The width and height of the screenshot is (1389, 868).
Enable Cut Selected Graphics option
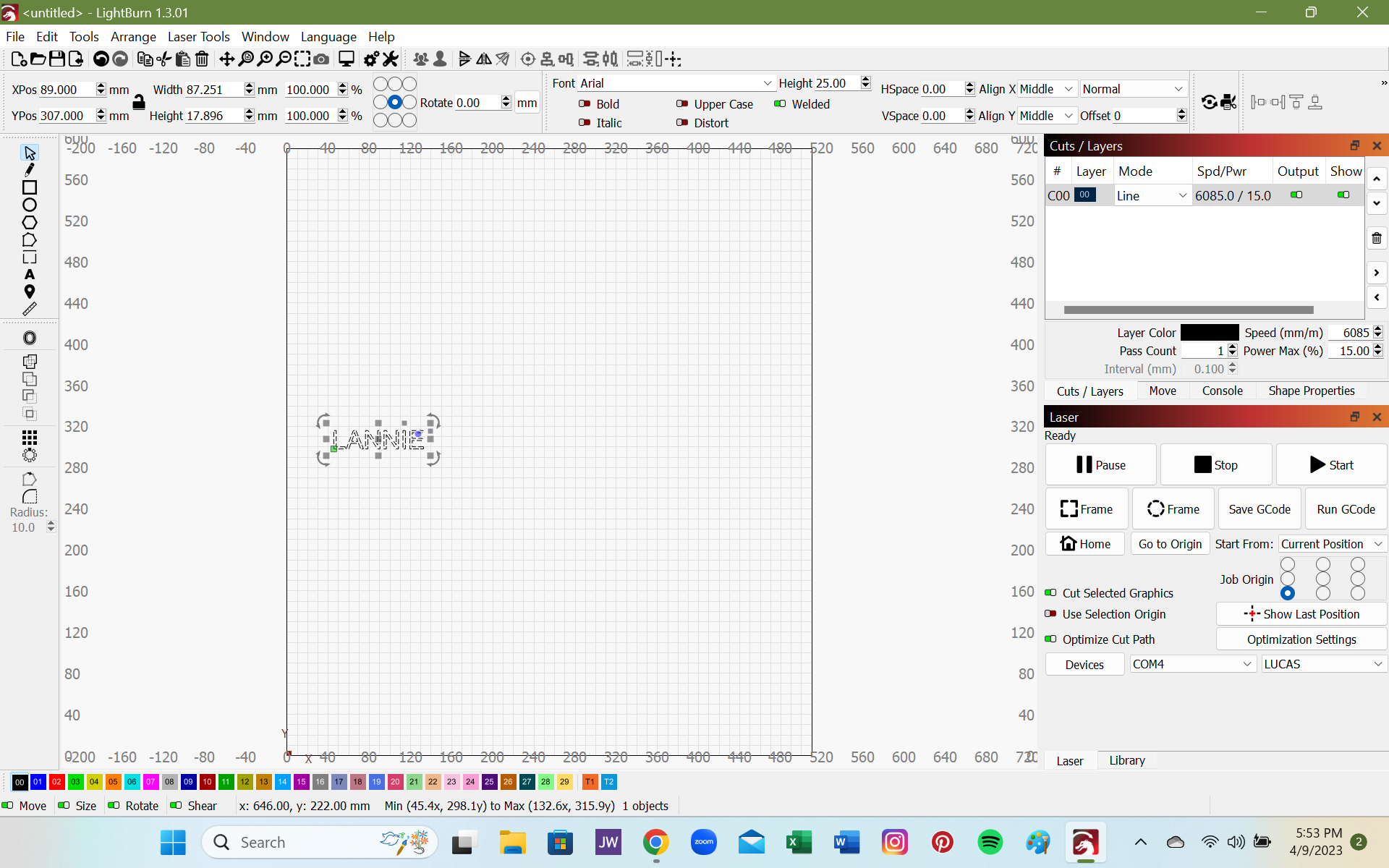point(1051,592)
